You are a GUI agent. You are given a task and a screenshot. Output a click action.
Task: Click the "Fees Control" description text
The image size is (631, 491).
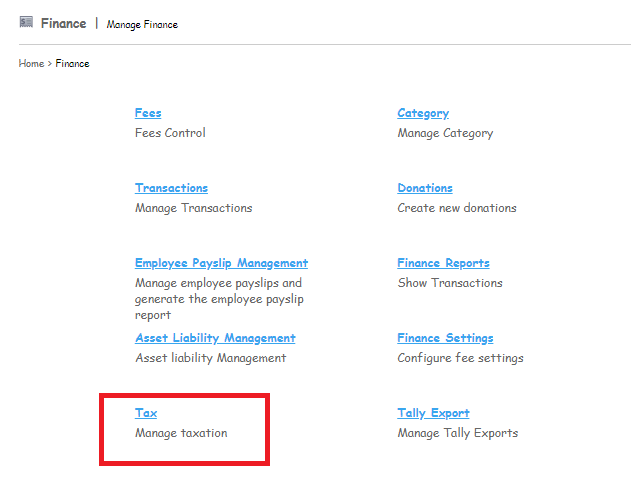click(170, 133)
